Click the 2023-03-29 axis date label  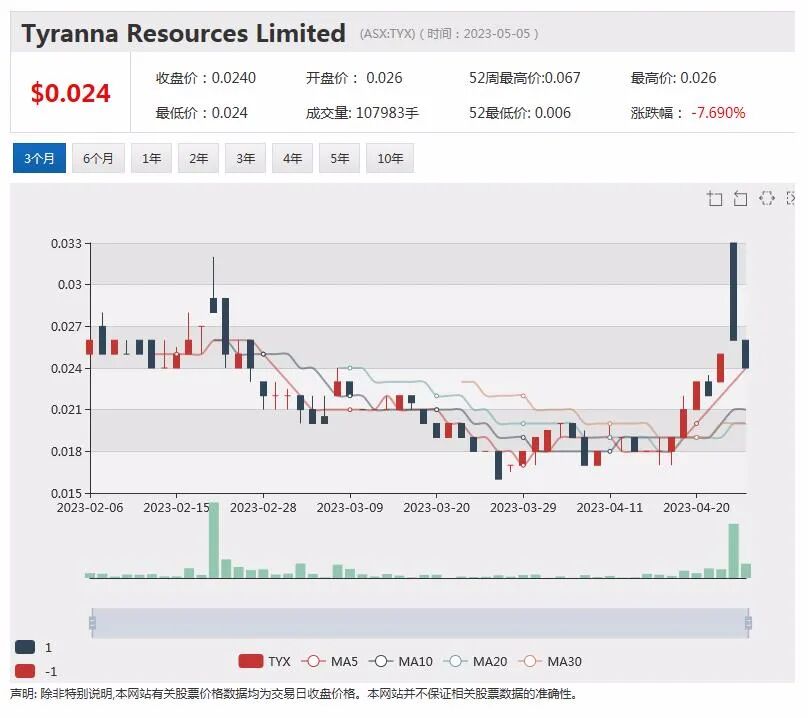point(523,508)
